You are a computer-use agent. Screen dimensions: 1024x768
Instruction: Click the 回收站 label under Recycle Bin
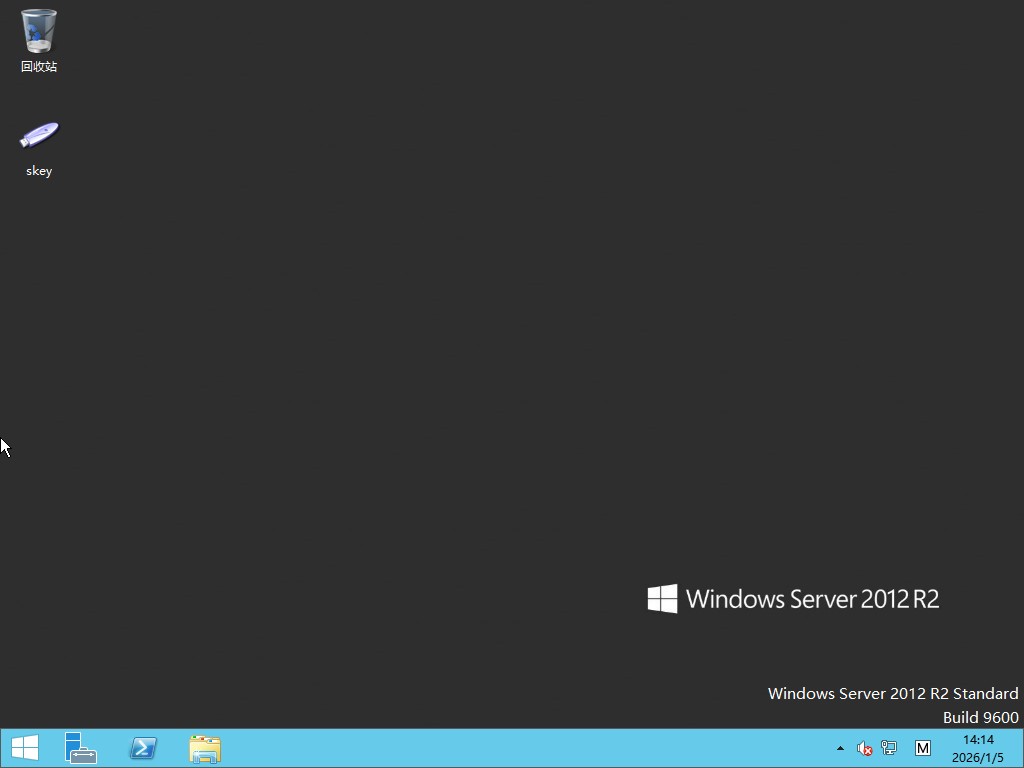tap(39, 67)
